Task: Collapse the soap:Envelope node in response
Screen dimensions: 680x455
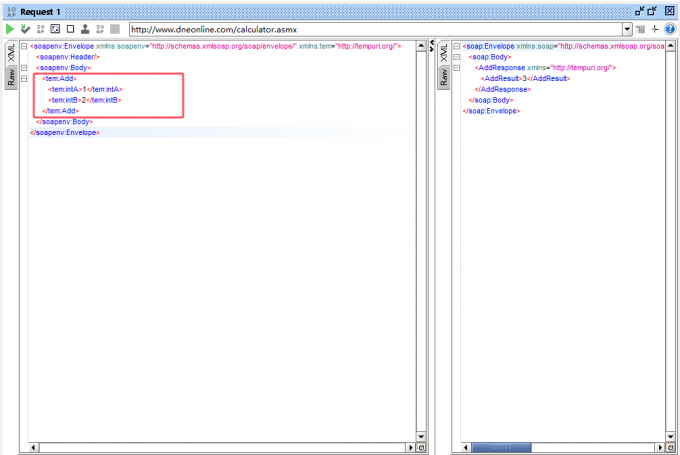Action: (456, 46)
